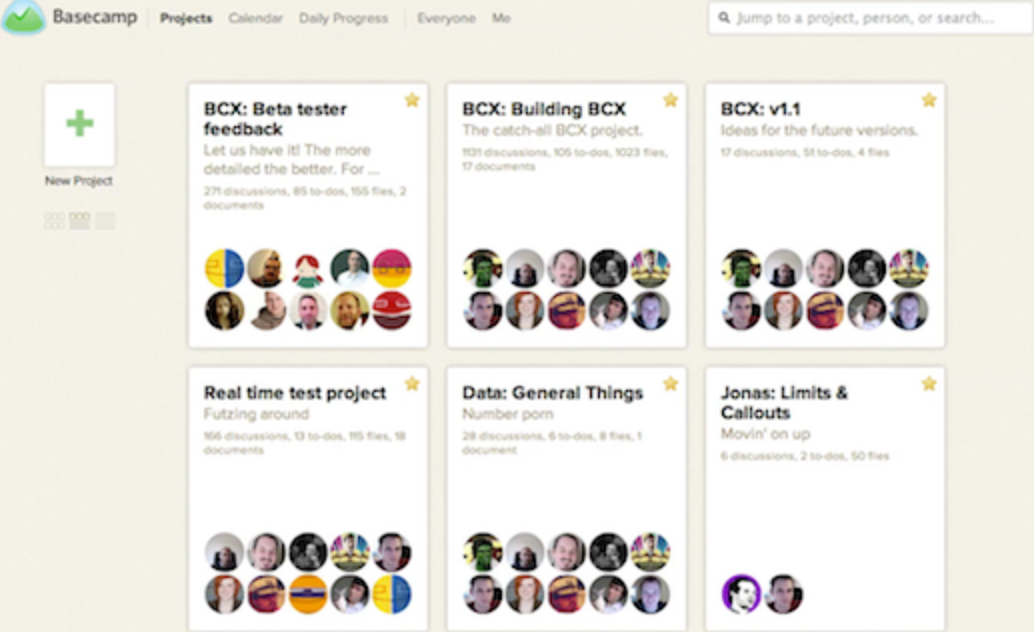Switch to the six-square card grid view
The width and height of the screenshot is (1034, 632).
pos(54,220)
